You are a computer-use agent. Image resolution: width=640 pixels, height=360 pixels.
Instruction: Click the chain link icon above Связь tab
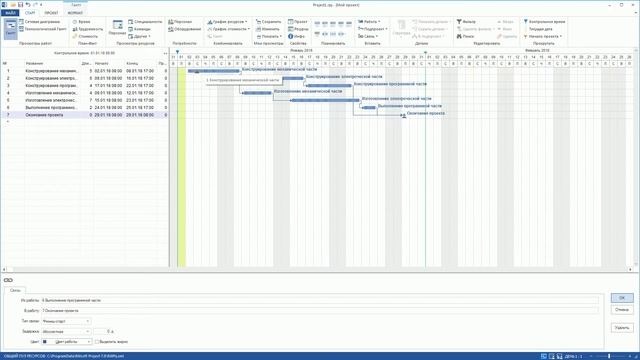[x=8, y=280]
